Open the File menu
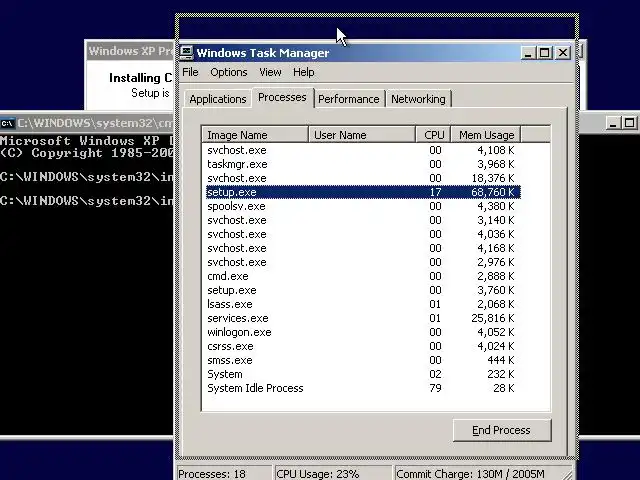The width and height of the screenshot is (640, 480). [190, 72]
